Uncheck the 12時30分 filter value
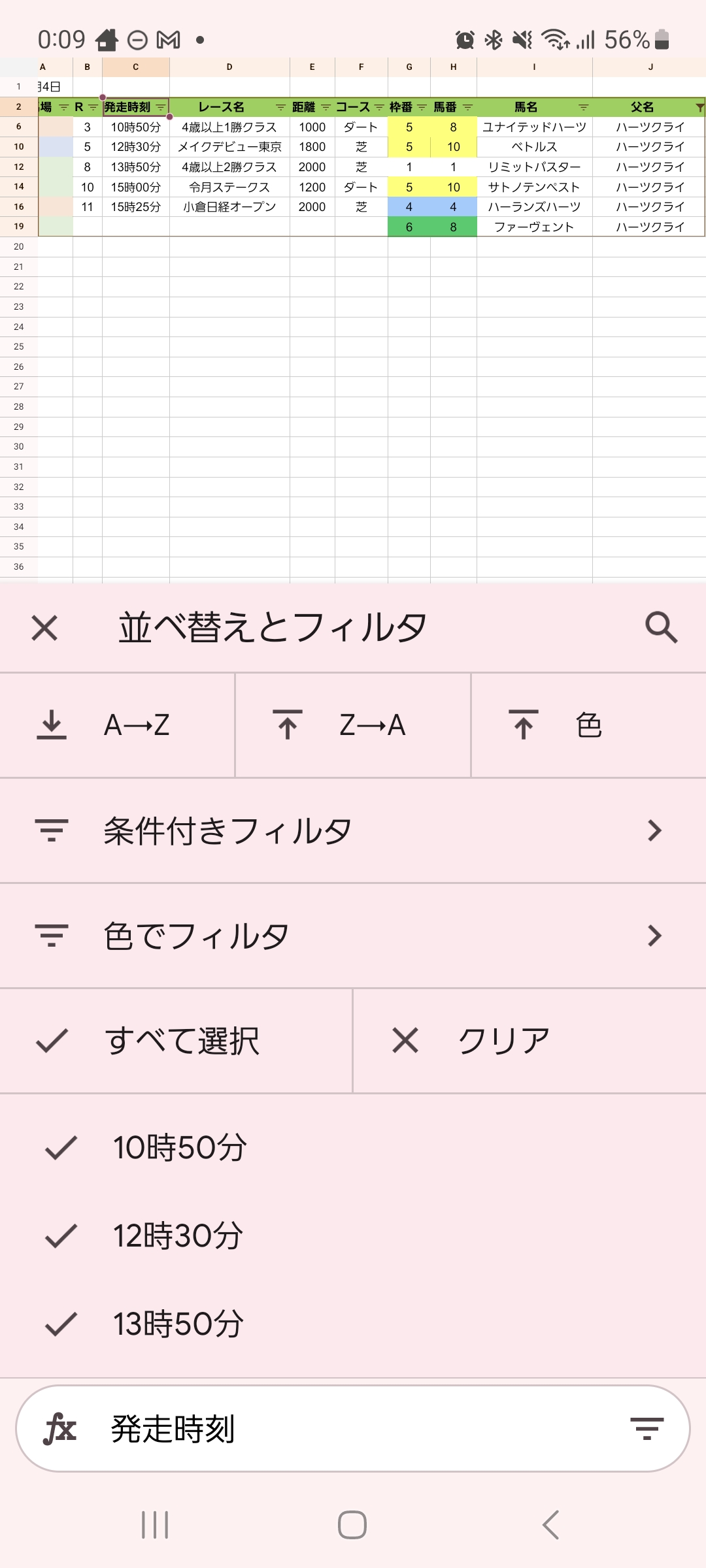706x1568 pixels. pyautogui.click(x=61, y=1235)
